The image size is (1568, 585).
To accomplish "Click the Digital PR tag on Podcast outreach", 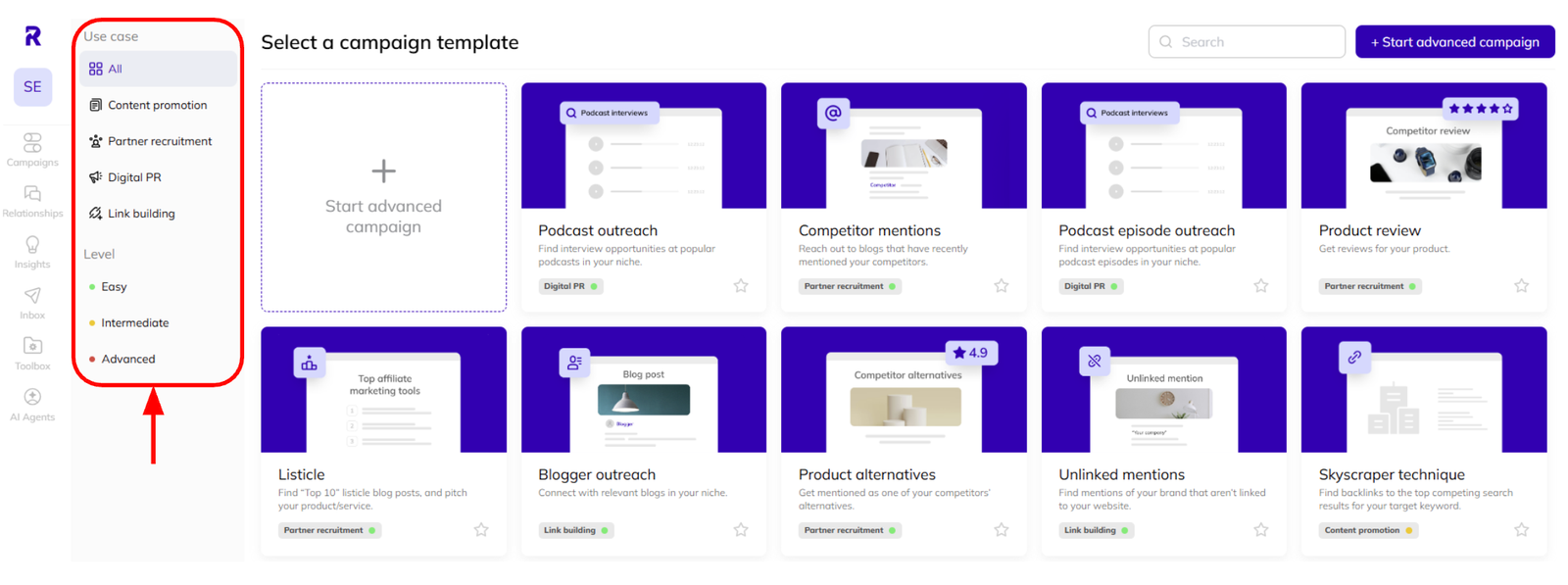I will (x=570, y=286).
